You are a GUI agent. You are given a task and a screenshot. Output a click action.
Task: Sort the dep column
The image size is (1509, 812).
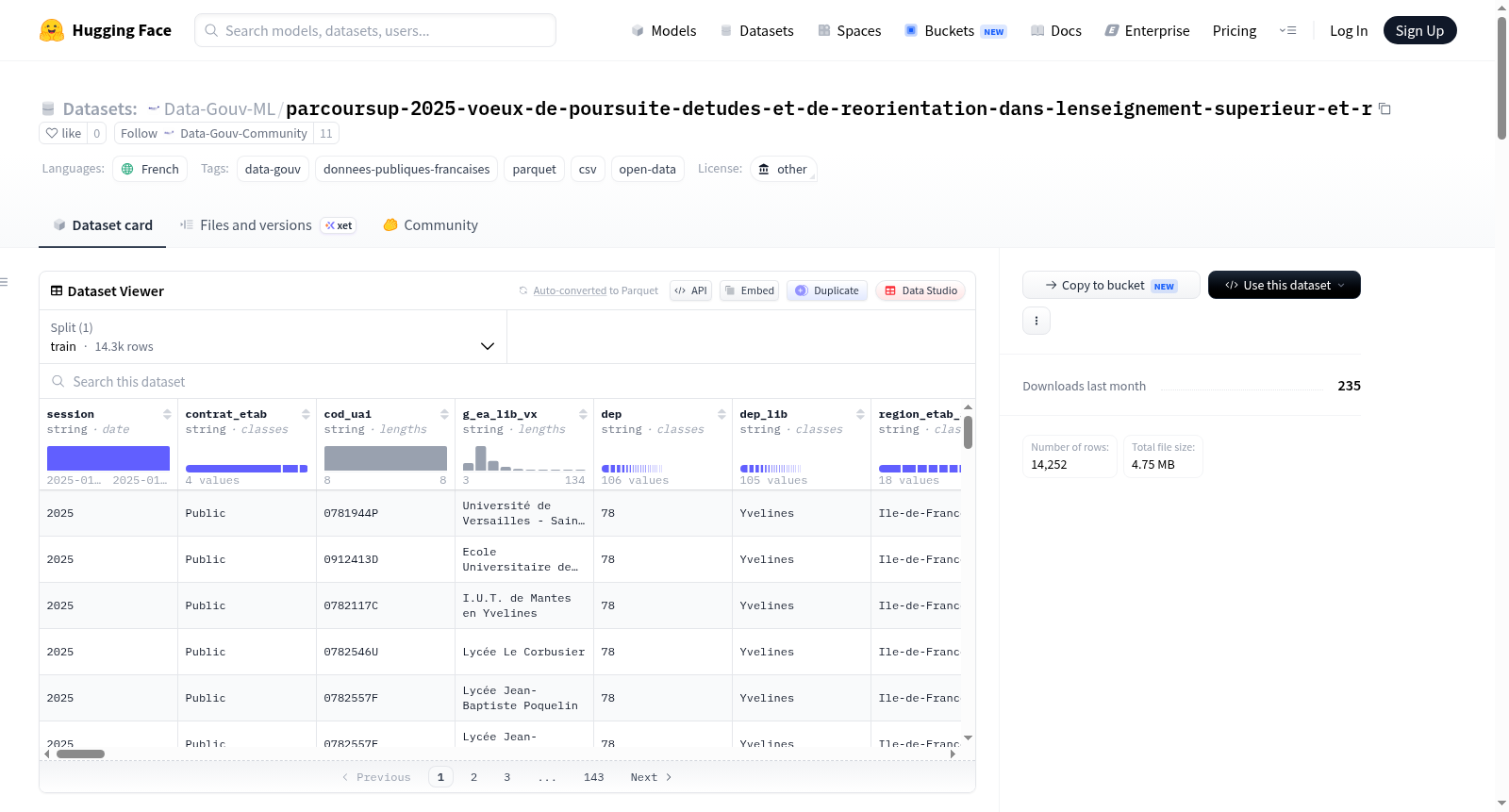tap(721, 414)
